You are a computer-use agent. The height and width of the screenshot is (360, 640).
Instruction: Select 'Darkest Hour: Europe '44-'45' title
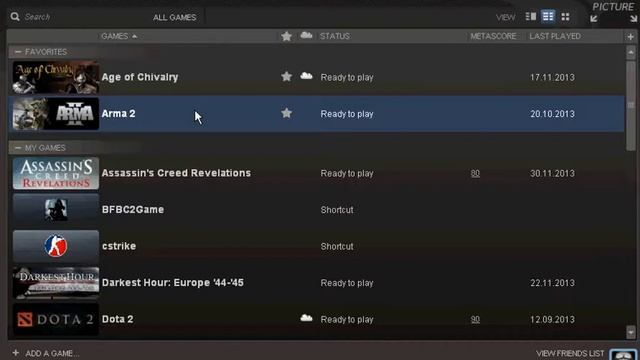(x=173, y=282)
